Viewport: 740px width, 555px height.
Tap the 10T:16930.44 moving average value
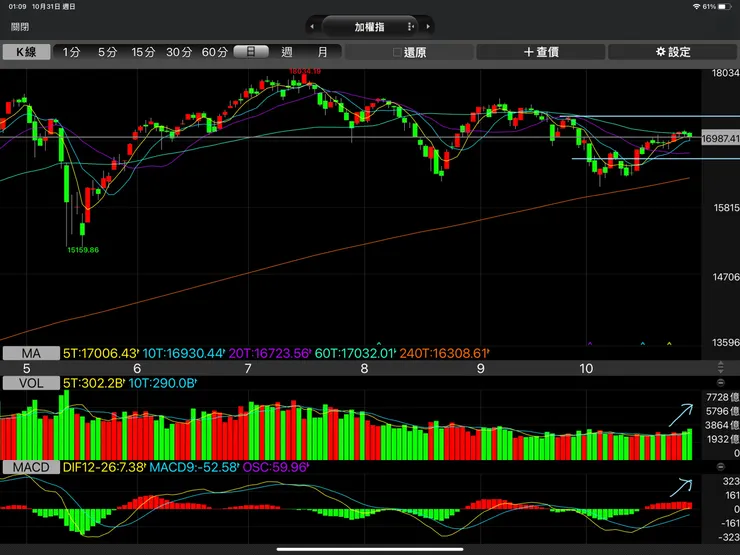click(183, 353)
